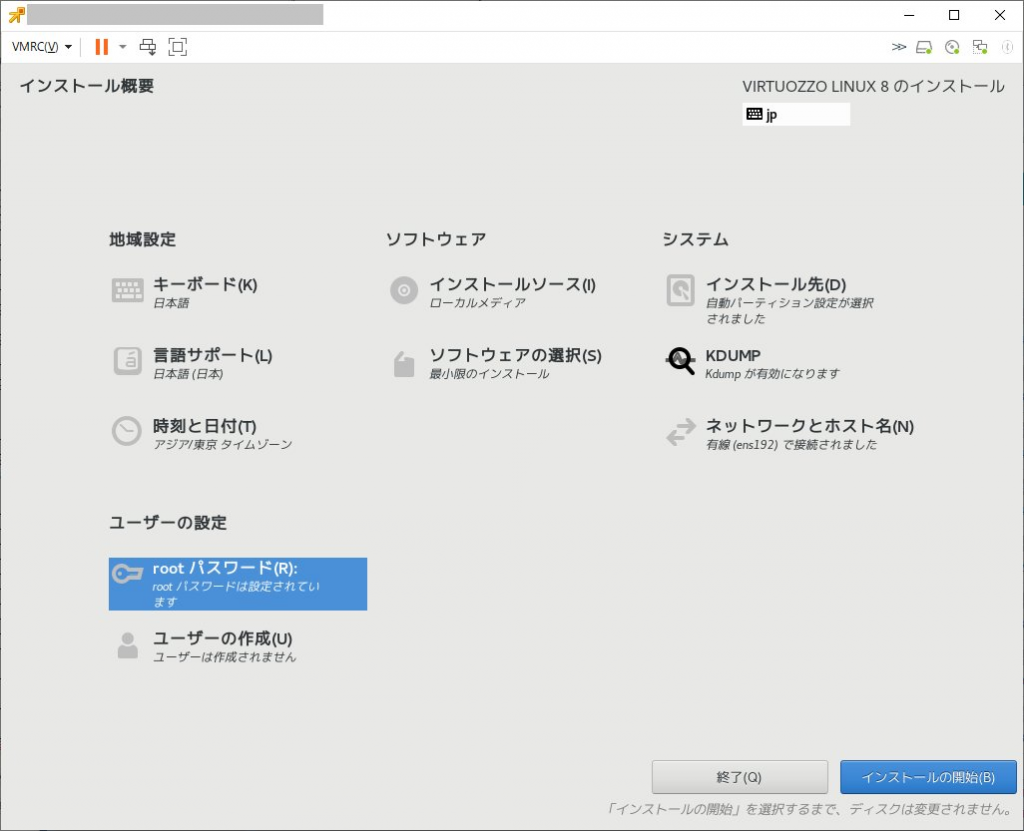
Task: Expand the toolbar chevron icon
Action: coord(899,47)
